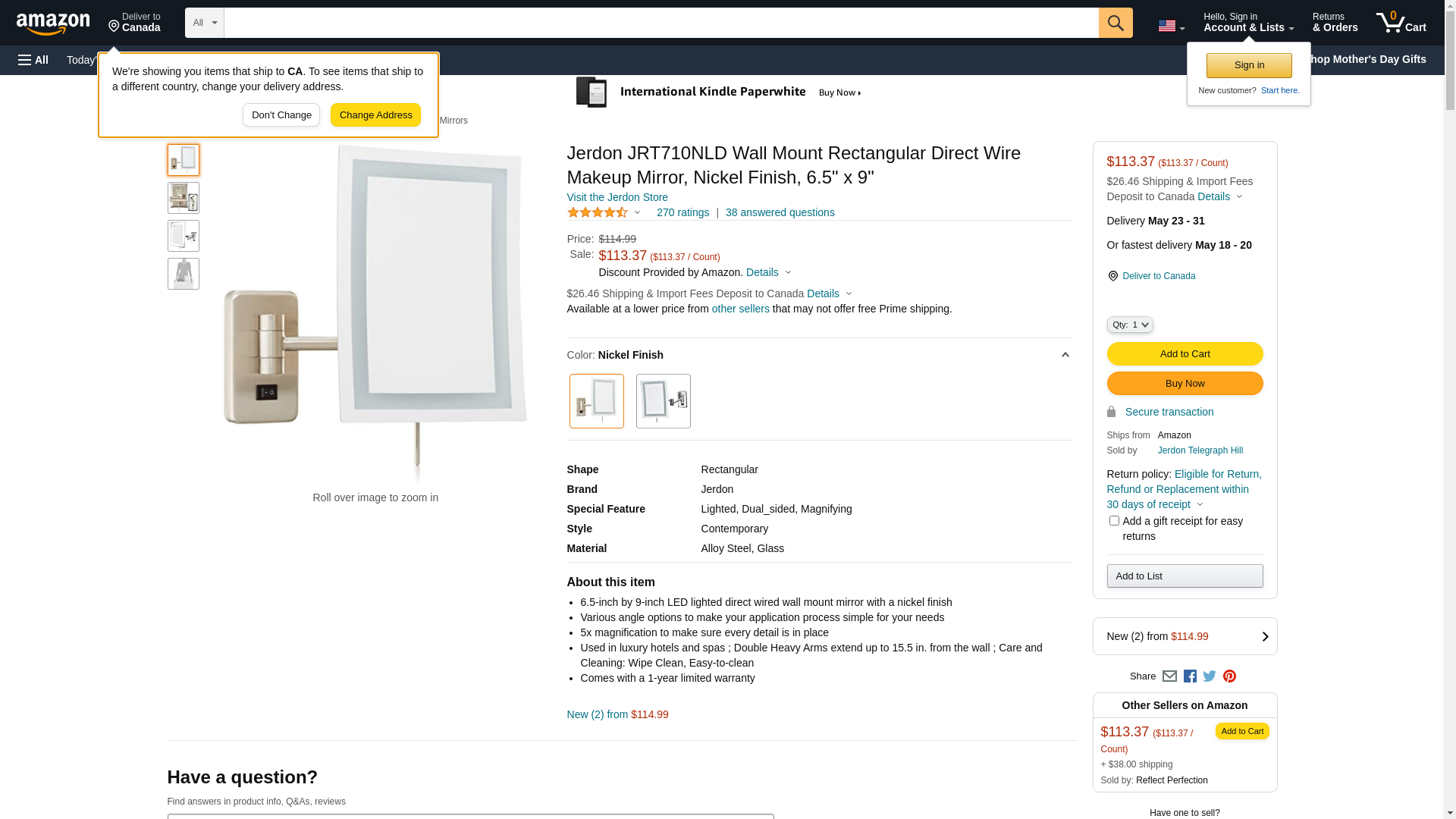Select the second color variant swatch
This screenshot has width=1456, height=819.
point(663,401)
